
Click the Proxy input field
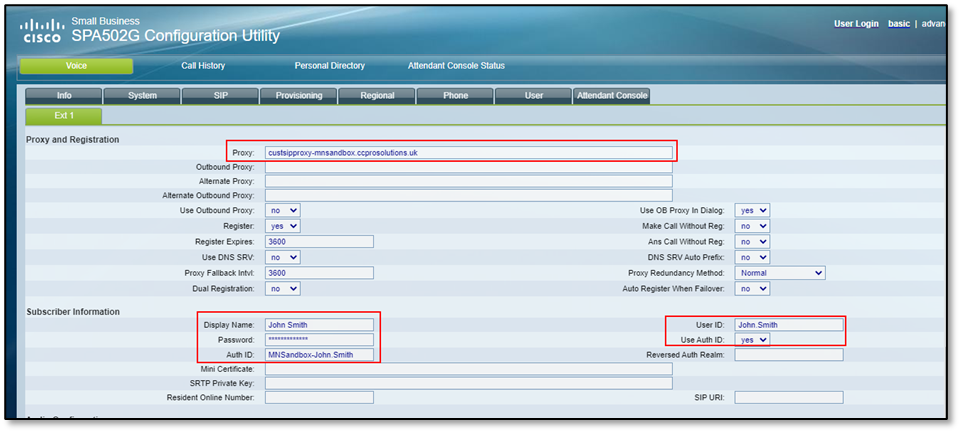click(469, 153)
